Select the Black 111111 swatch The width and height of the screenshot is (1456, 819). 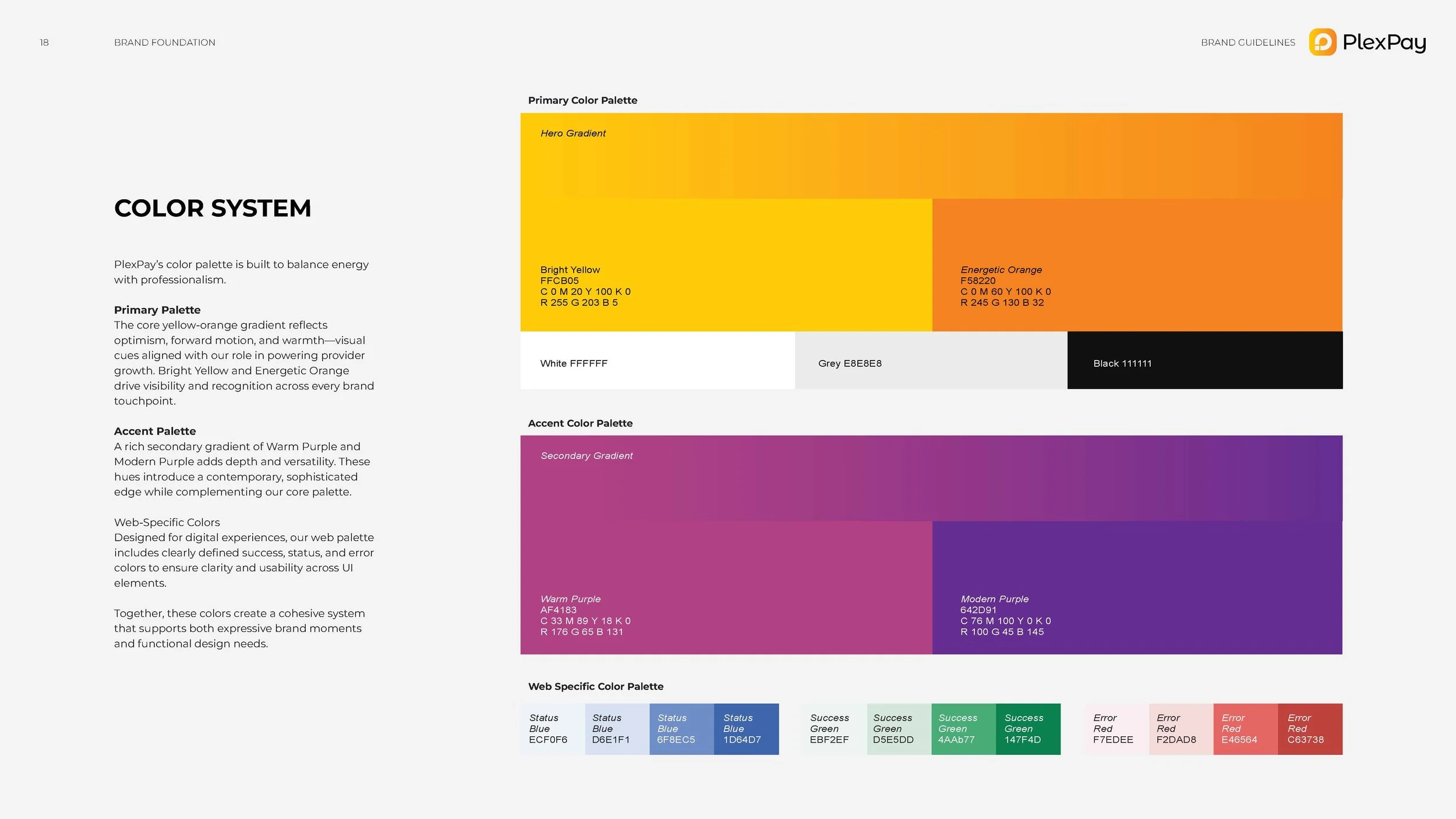(x=1205, y=360)
